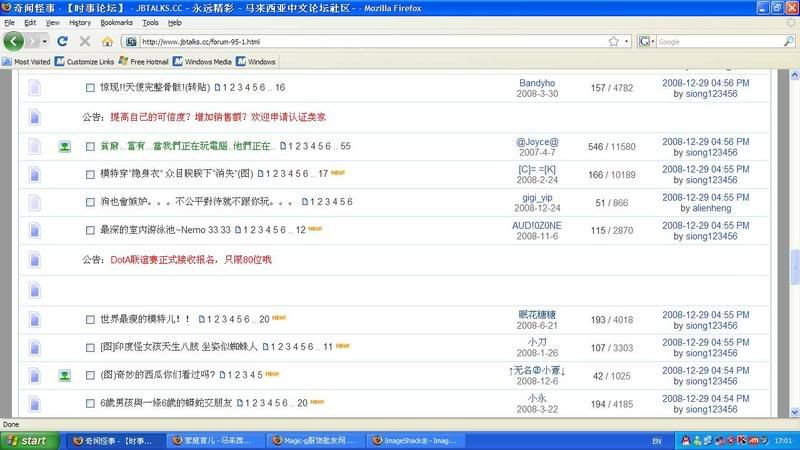Viewport: 800px width, 450px height.
Task: Open the Edit menu
Action: click(x=30, y=22)
